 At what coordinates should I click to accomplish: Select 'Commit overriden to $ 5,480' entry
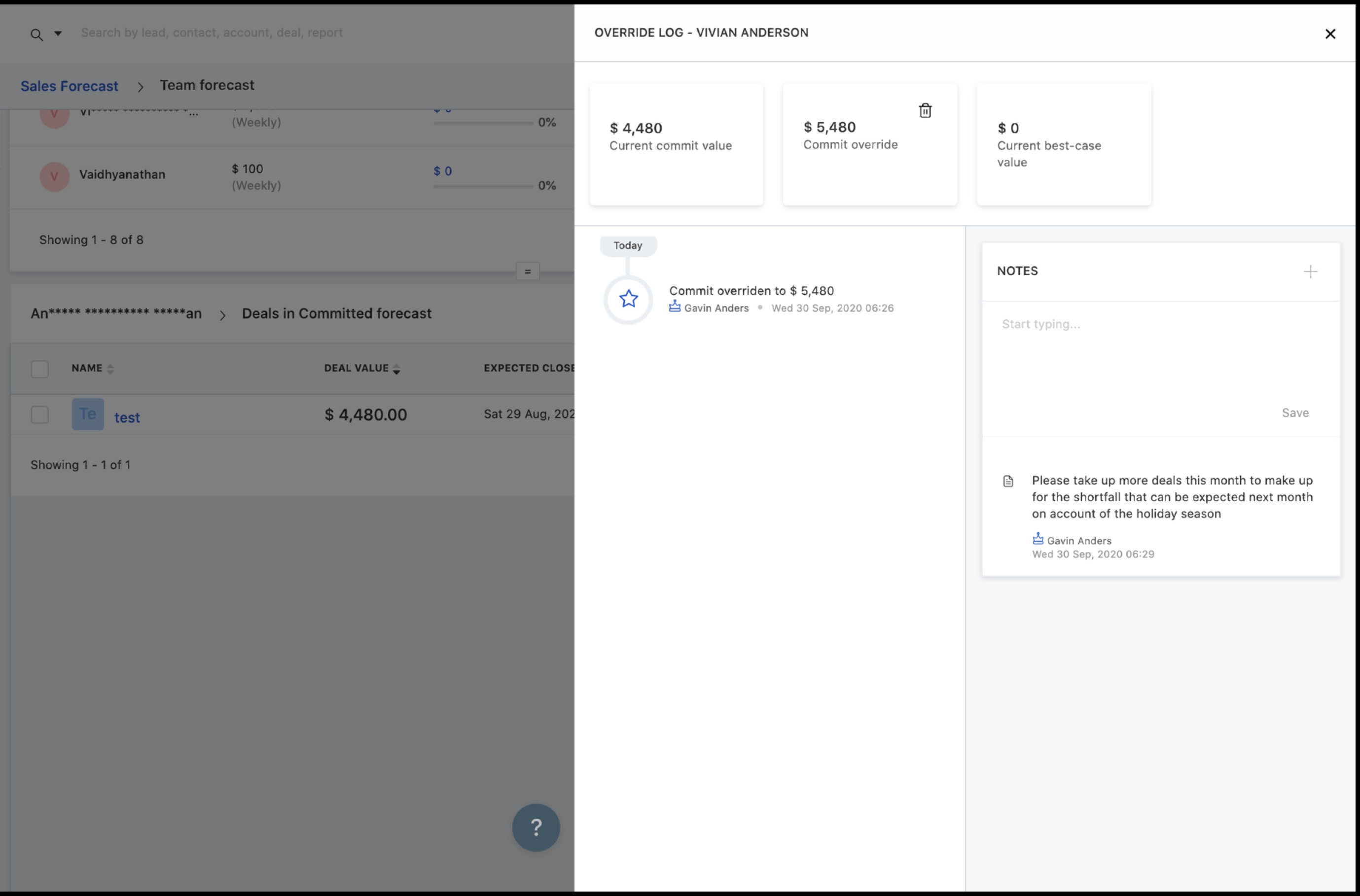(x=751, y=291)
